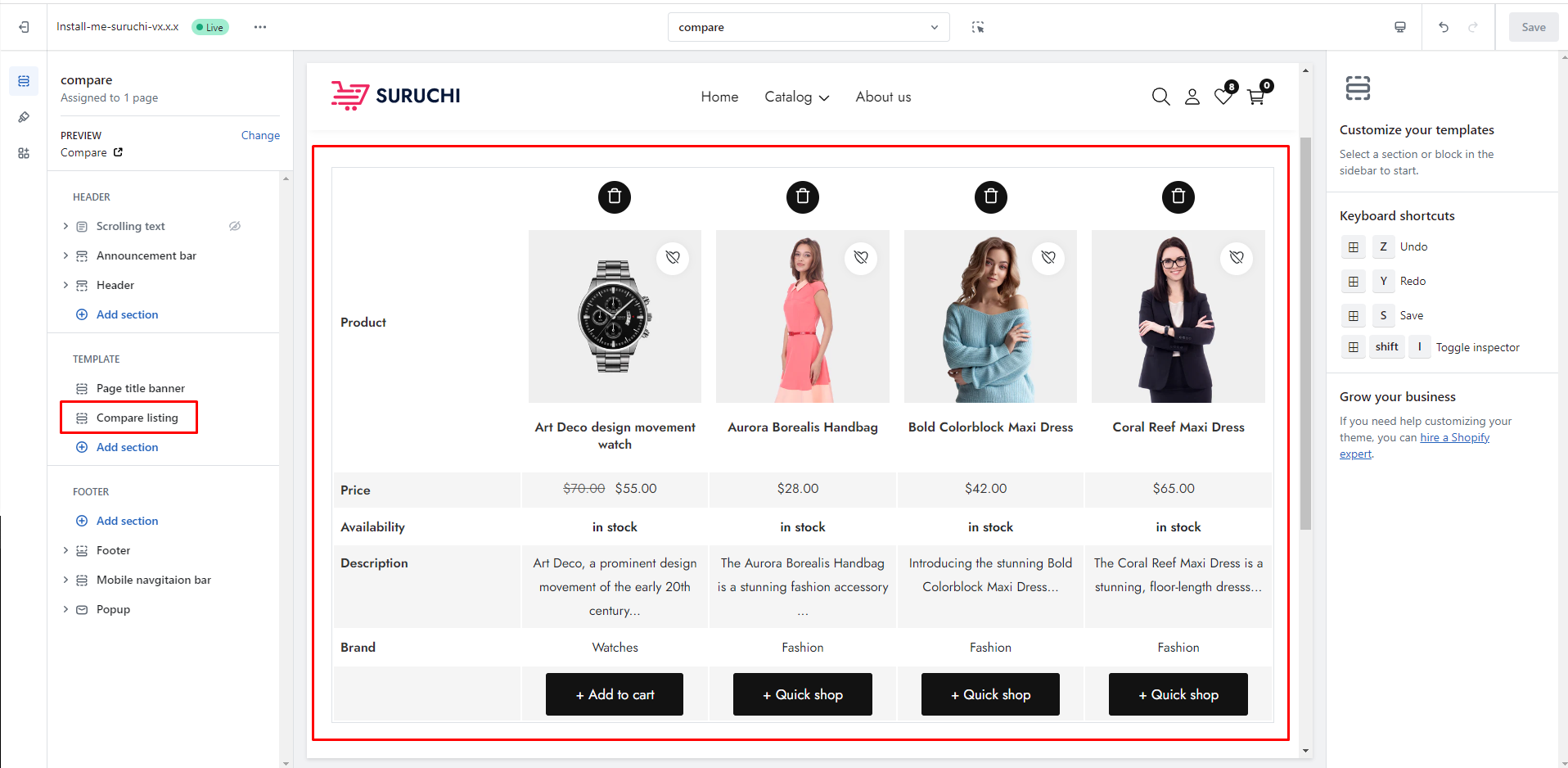The height and width of the screenshot is (768, 1568).
Task: Click the Add to cart button
Action: [615, 694]
